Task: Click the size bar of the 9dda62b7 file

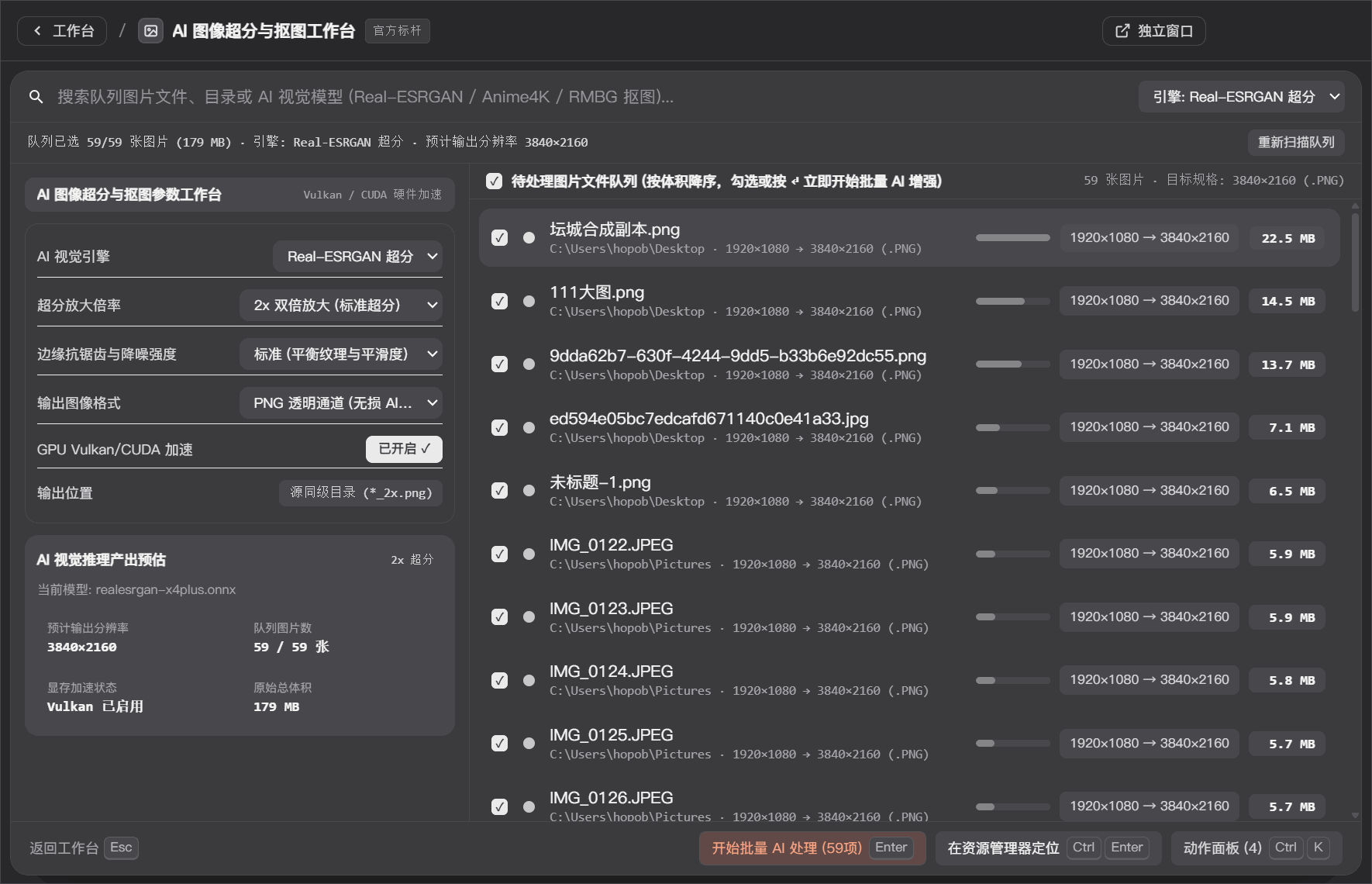Action: (x=1012, y=364)
